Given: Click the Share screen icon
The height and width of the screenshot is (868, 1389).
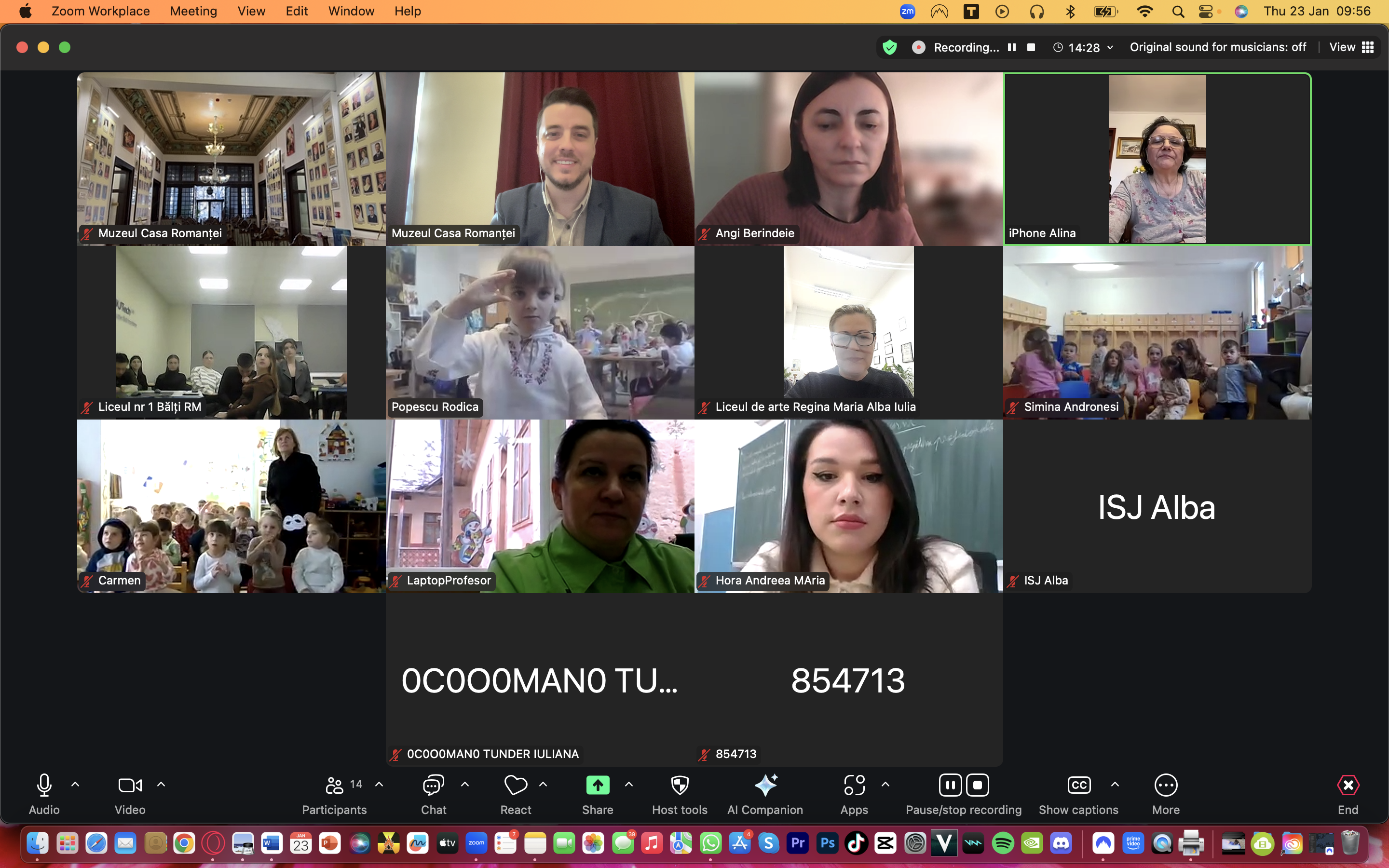Looking at the screenshot, I should point(598,786).
